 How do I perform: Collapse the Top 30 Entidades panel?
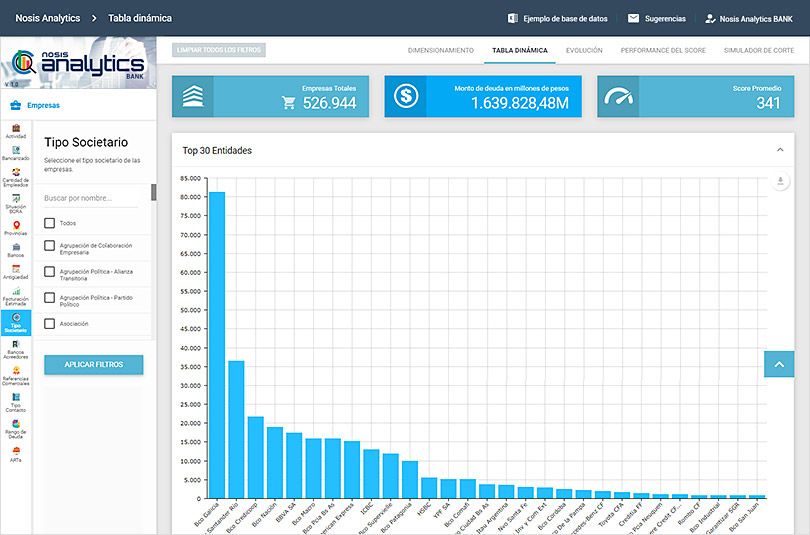click(x=780, y=150)
